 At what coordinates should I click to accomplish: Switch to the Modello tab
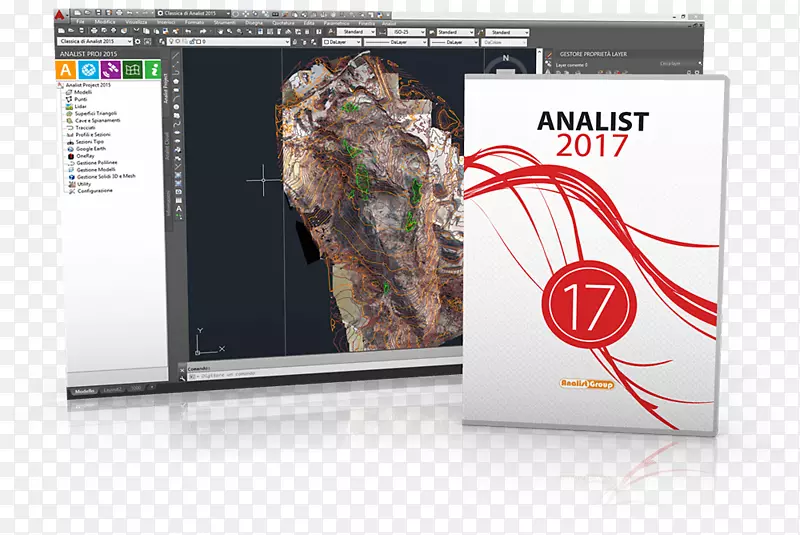(x=85, y=391)
